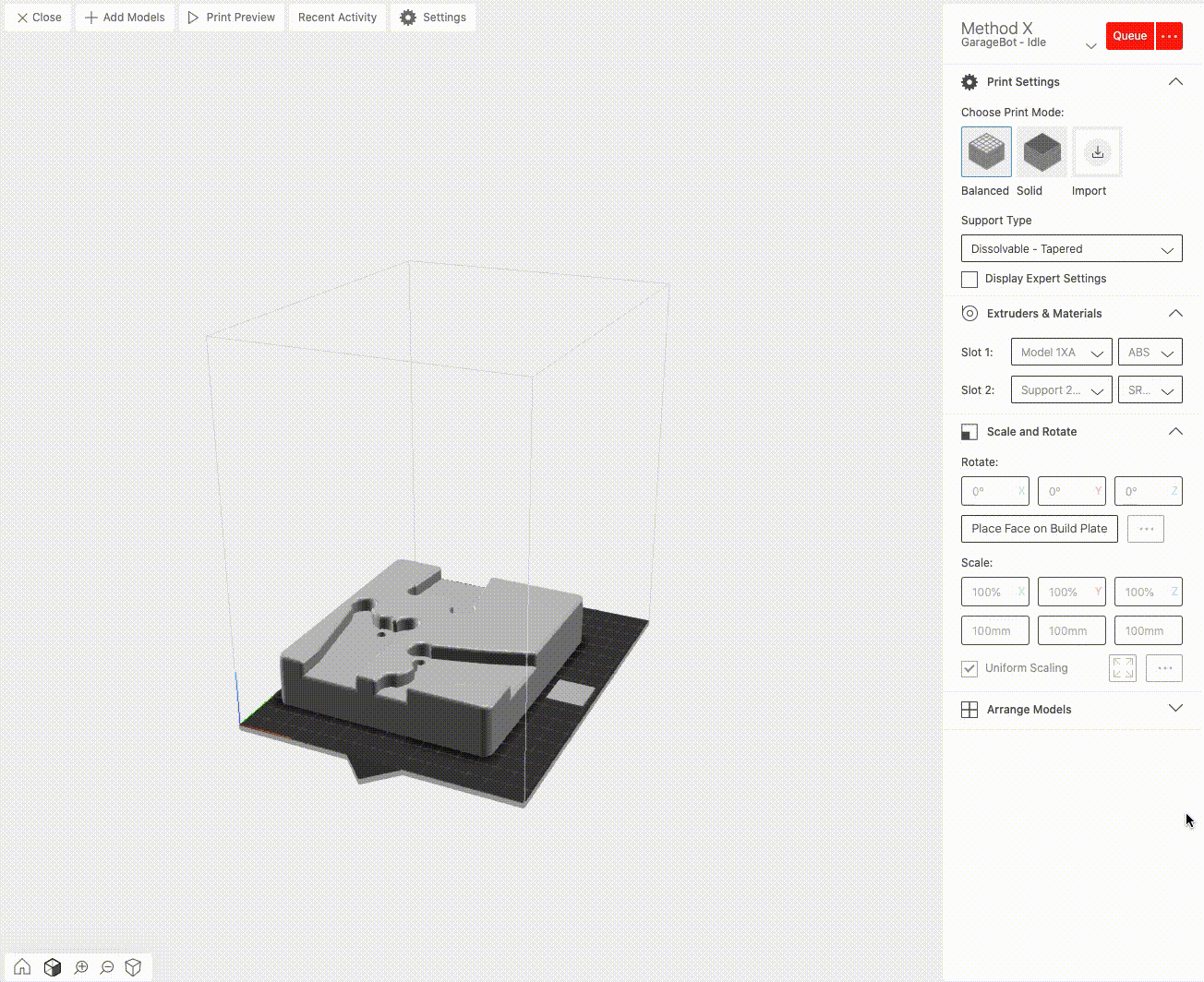Screen dimensions: 1204x982
Task: Click the Close button in top toolbar
Action: 39,18
